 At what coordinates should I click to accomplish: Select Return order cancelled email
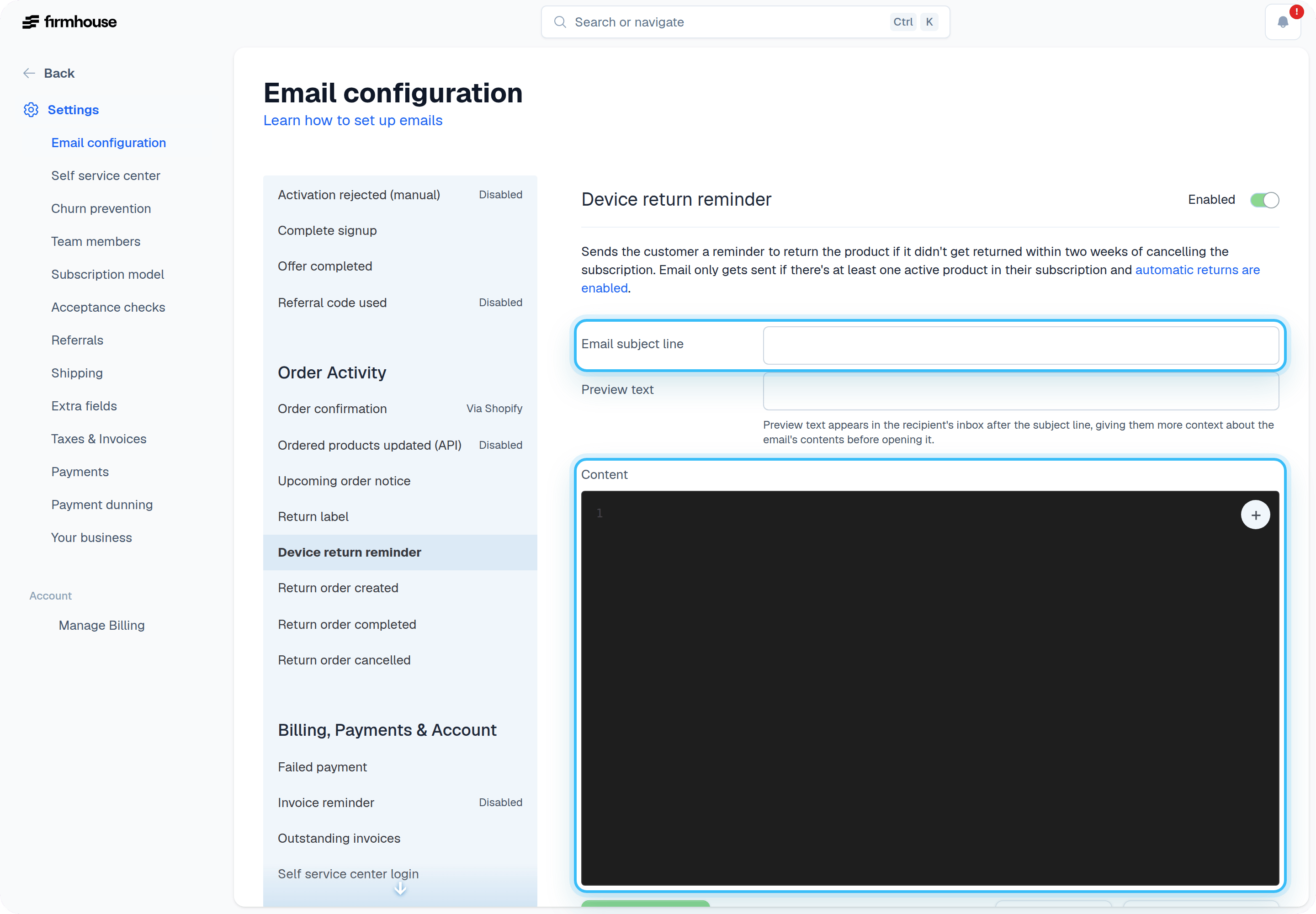tap(400, 660)
